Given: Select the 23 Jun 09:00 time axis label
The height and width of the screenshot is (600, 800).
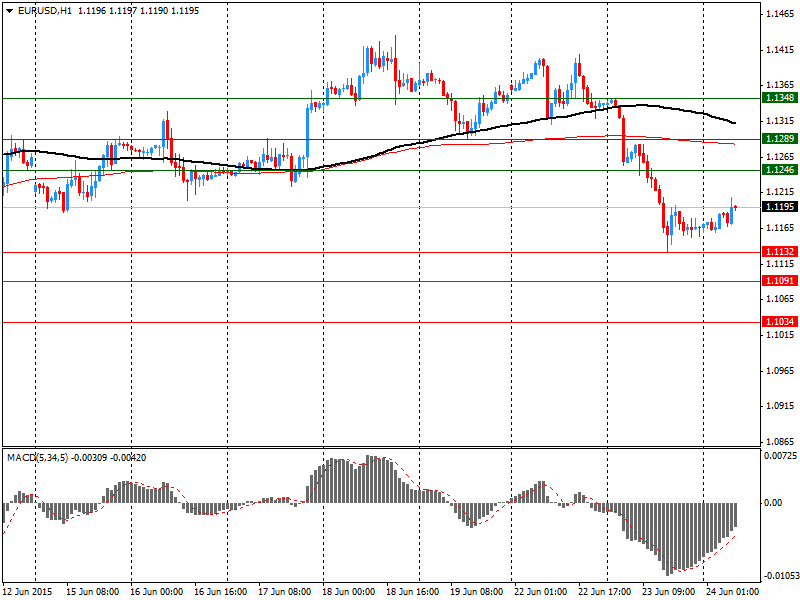Looking at the screenshot, I should coord(668,592).
